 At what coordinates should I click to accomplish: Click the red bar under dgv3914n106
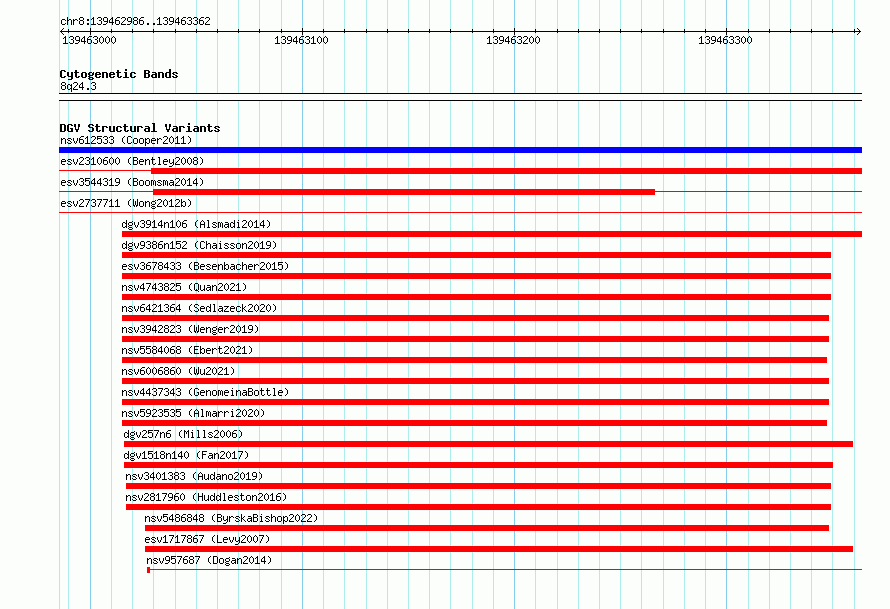tap(492, 234)
